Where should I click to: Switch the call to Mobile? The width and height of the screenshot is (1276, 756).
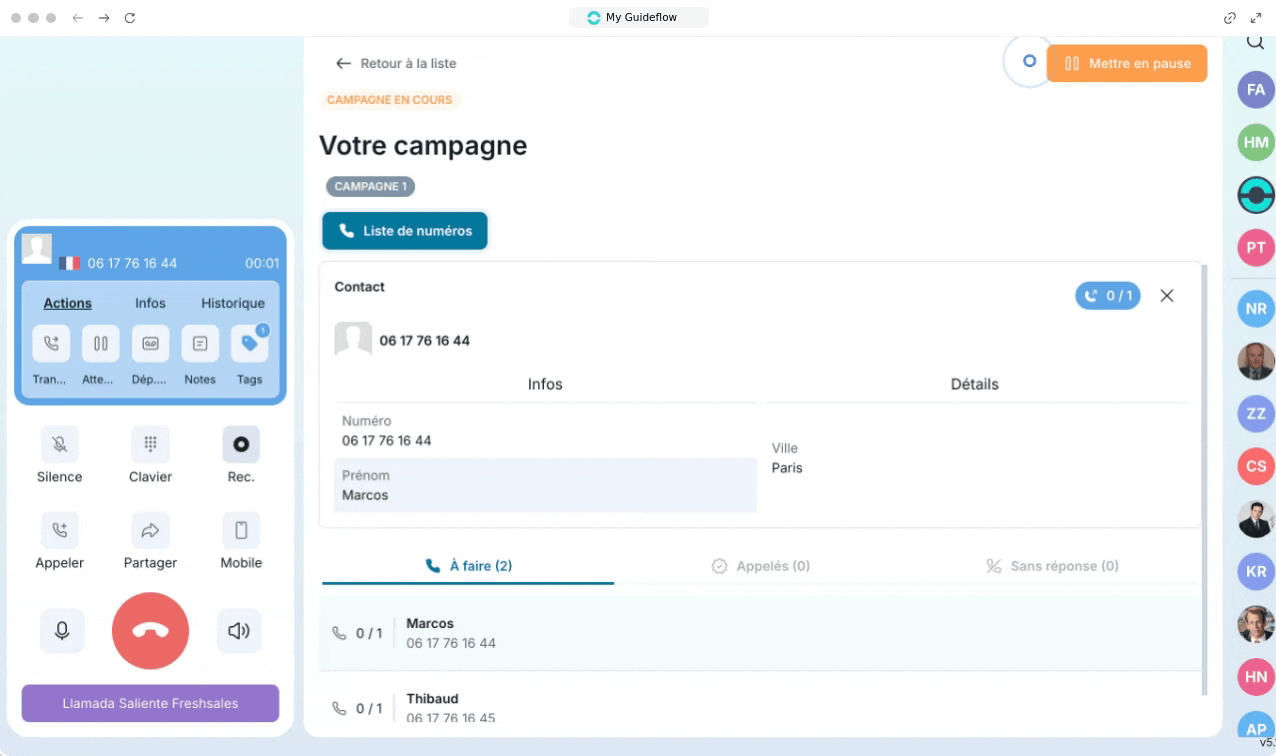pos(241,531)
